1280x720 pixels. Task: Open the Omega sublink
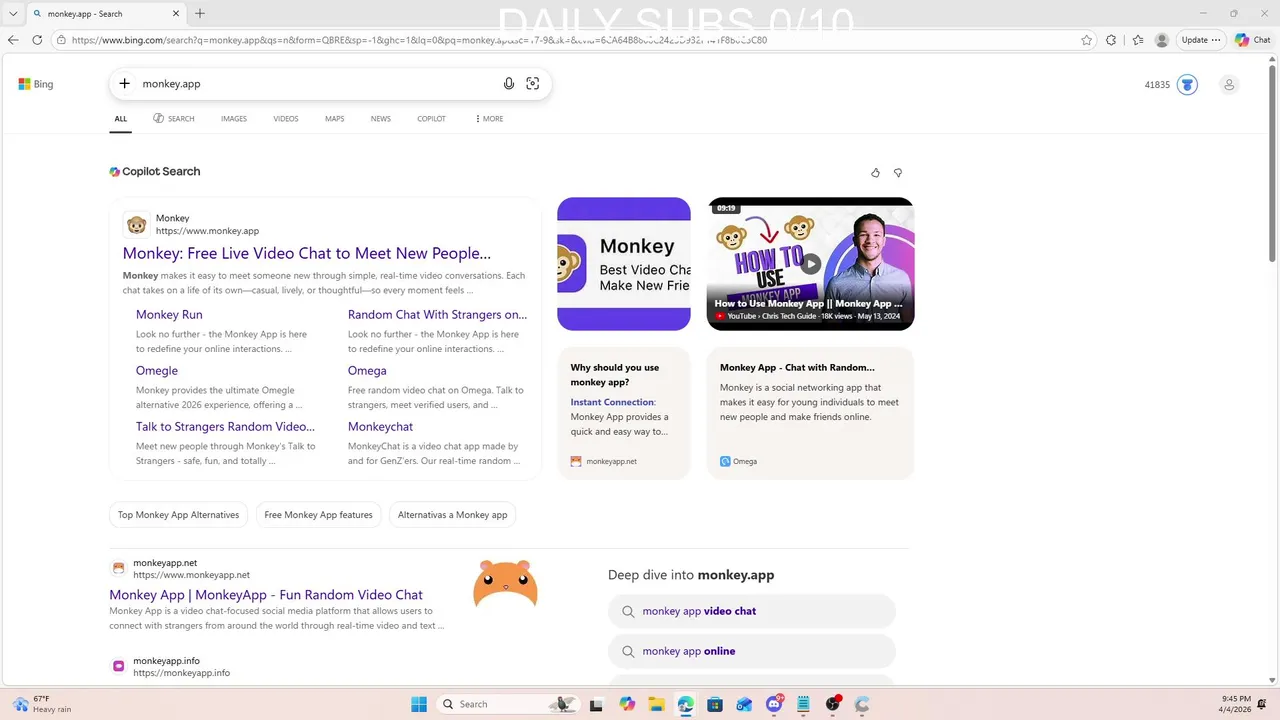click(x=367, y=370)
